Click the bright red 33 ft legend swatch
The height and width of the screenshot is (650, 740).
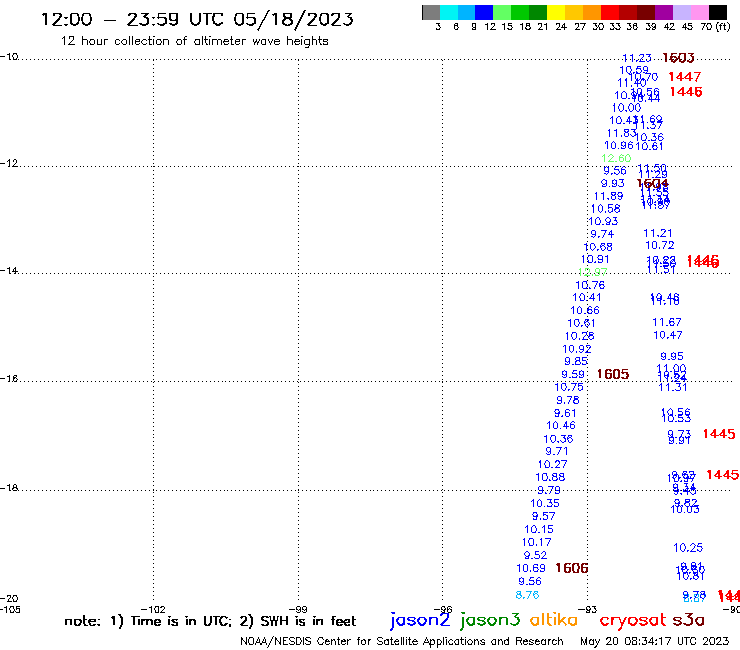(x=610, y=12)
